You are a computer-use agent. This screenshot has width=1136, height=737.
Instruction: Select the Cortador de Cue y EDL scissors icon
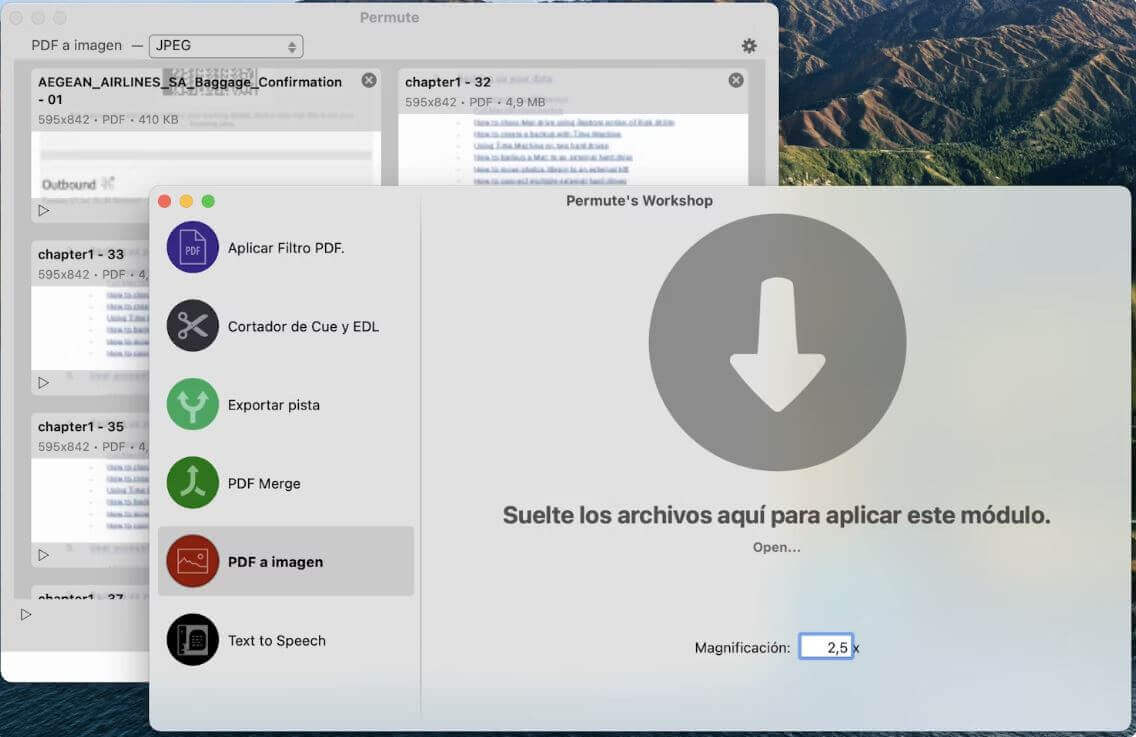[x=192, y=325]
